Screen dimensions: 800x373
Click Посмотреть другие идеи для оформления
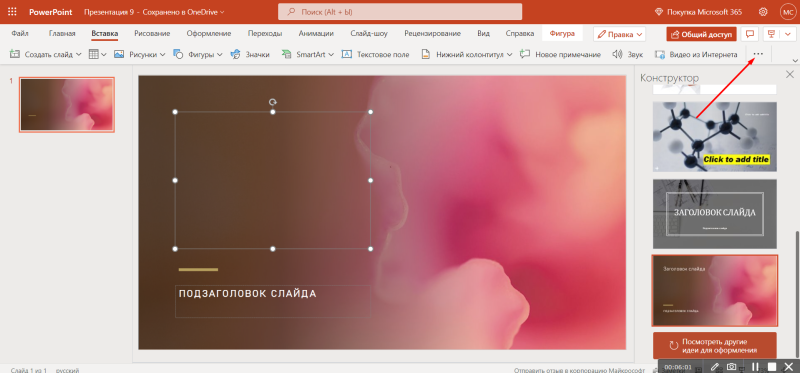[714, 345]
